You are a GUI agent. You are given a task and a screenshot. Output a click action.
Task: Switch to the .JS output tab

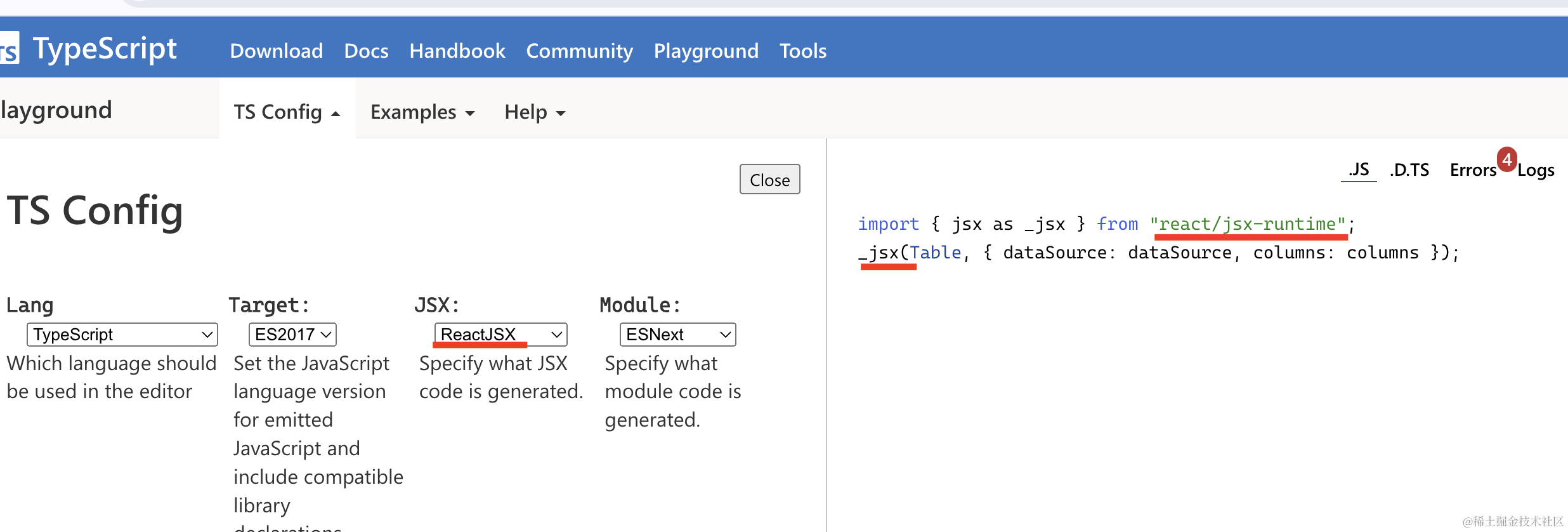(x=1359, y=170)
